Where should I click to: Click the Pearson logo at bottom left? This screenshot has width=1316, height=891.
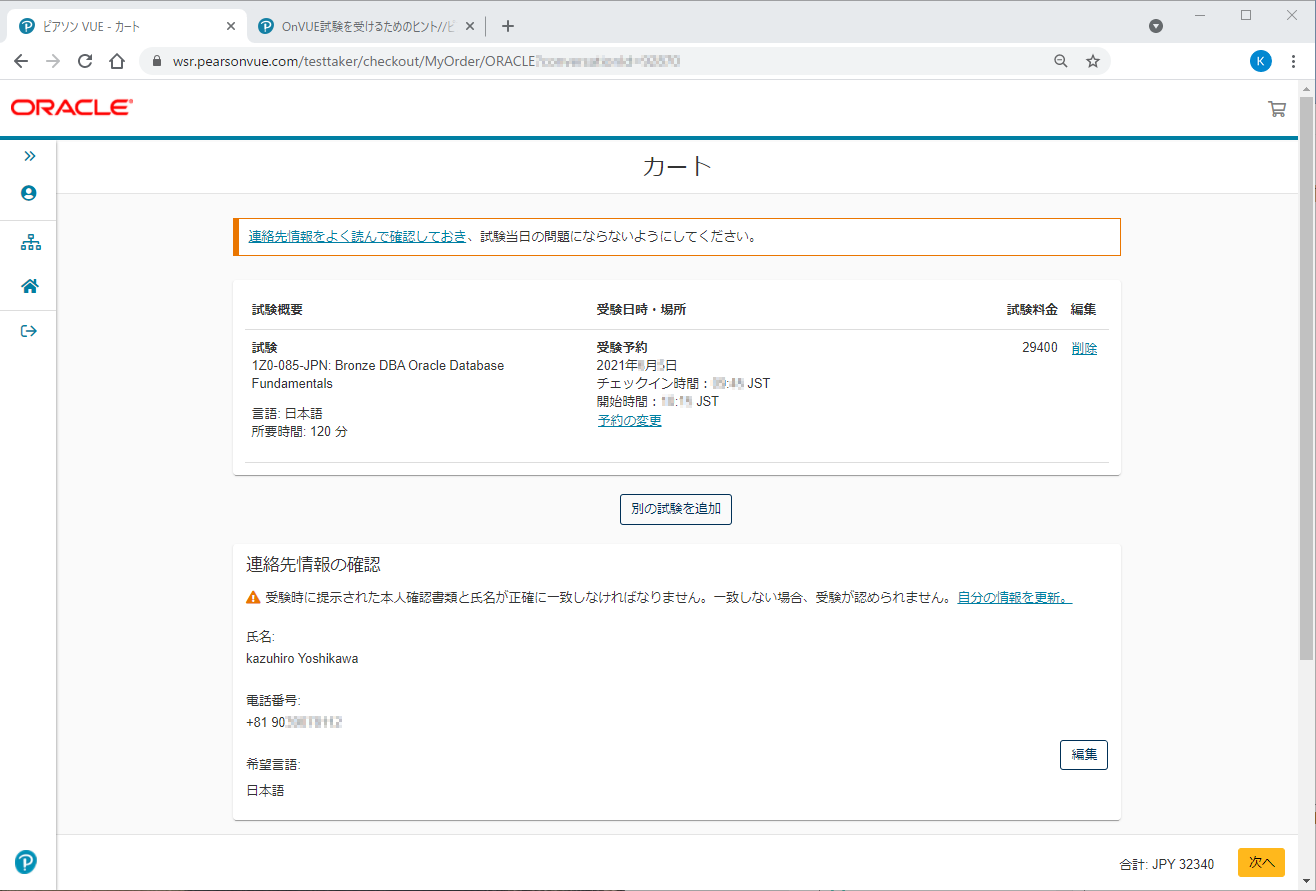(x=26, y=862)
